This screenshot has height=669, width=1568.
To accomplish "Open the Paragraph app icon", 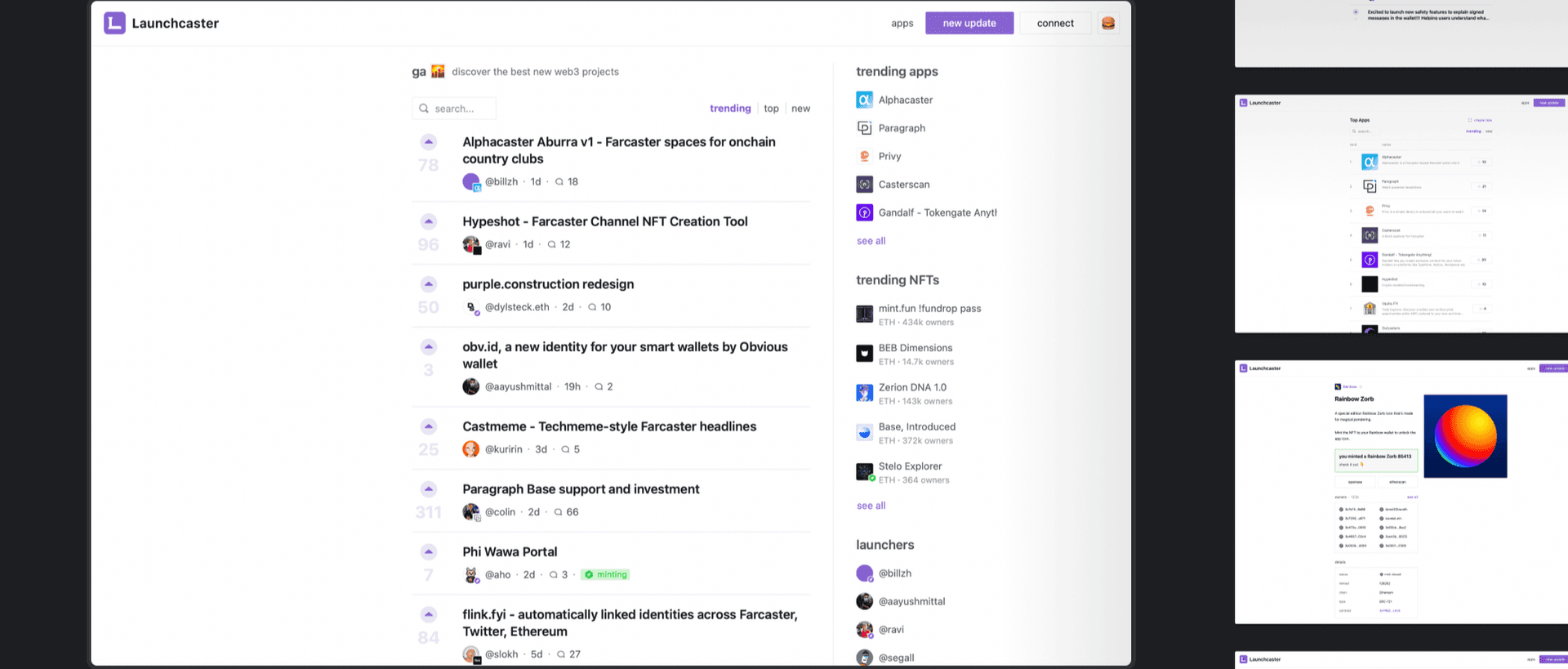I will click(x=864, y=128).
